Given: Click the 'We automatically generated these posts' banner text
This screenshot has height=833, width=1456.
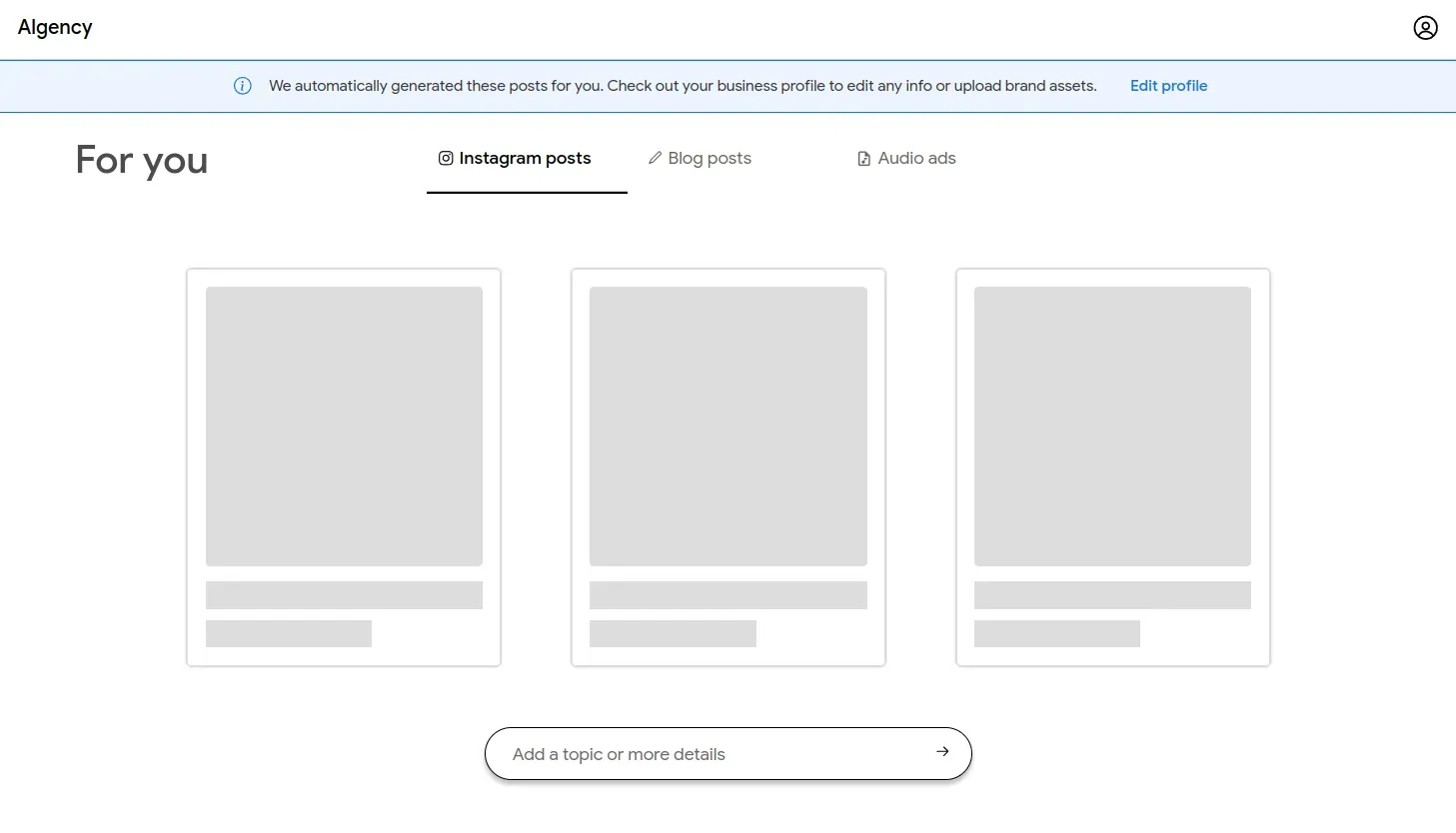Looking at the screenshot, I should 683,86.
